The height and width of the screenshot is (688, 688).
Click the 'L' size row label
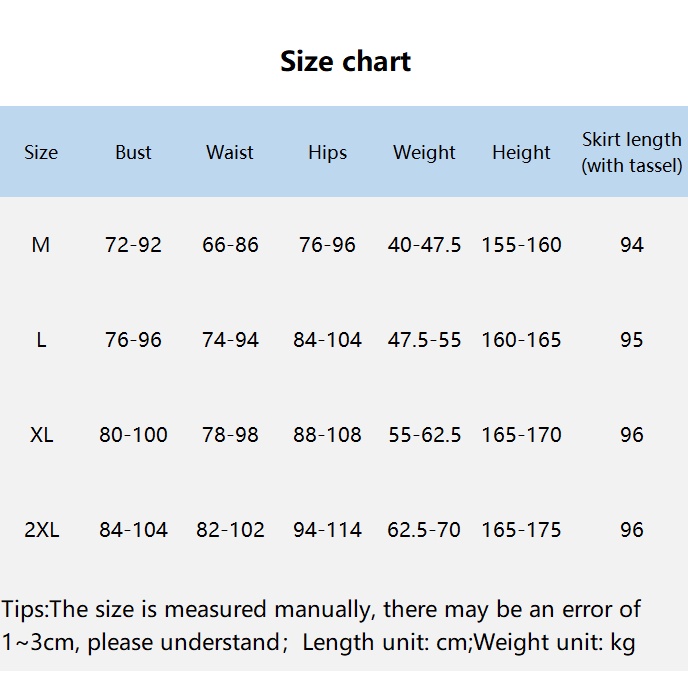[41, 340]
